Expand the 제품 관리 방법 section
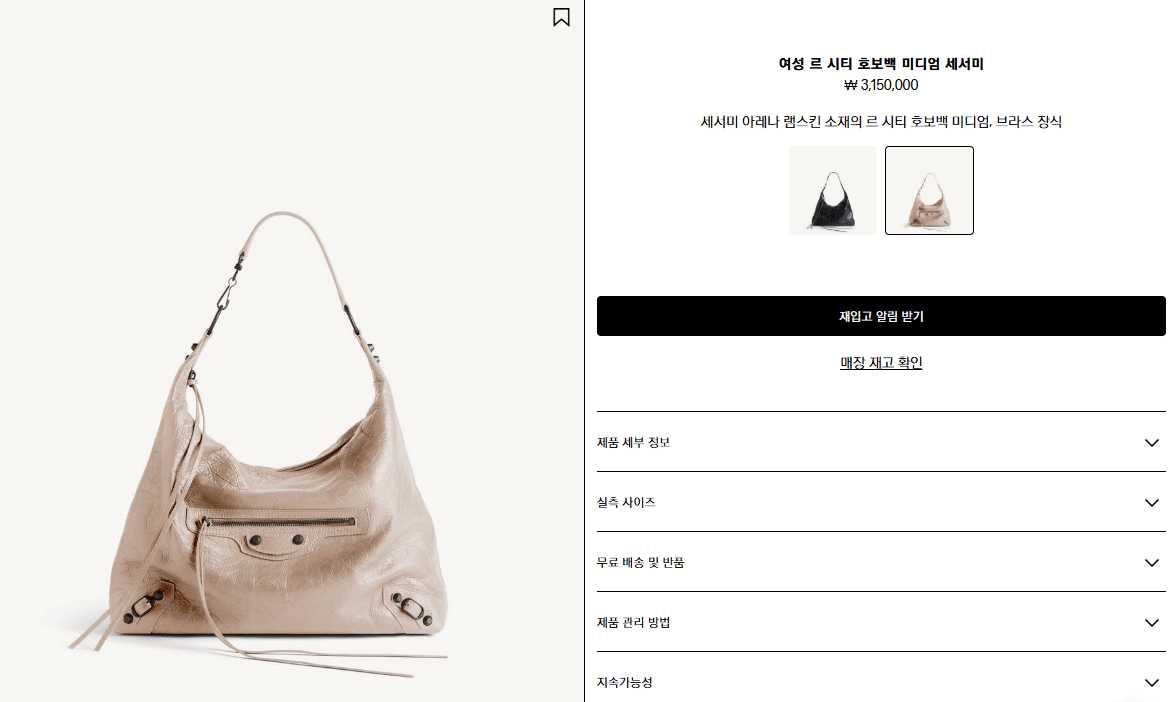 [x=881, y=622]
